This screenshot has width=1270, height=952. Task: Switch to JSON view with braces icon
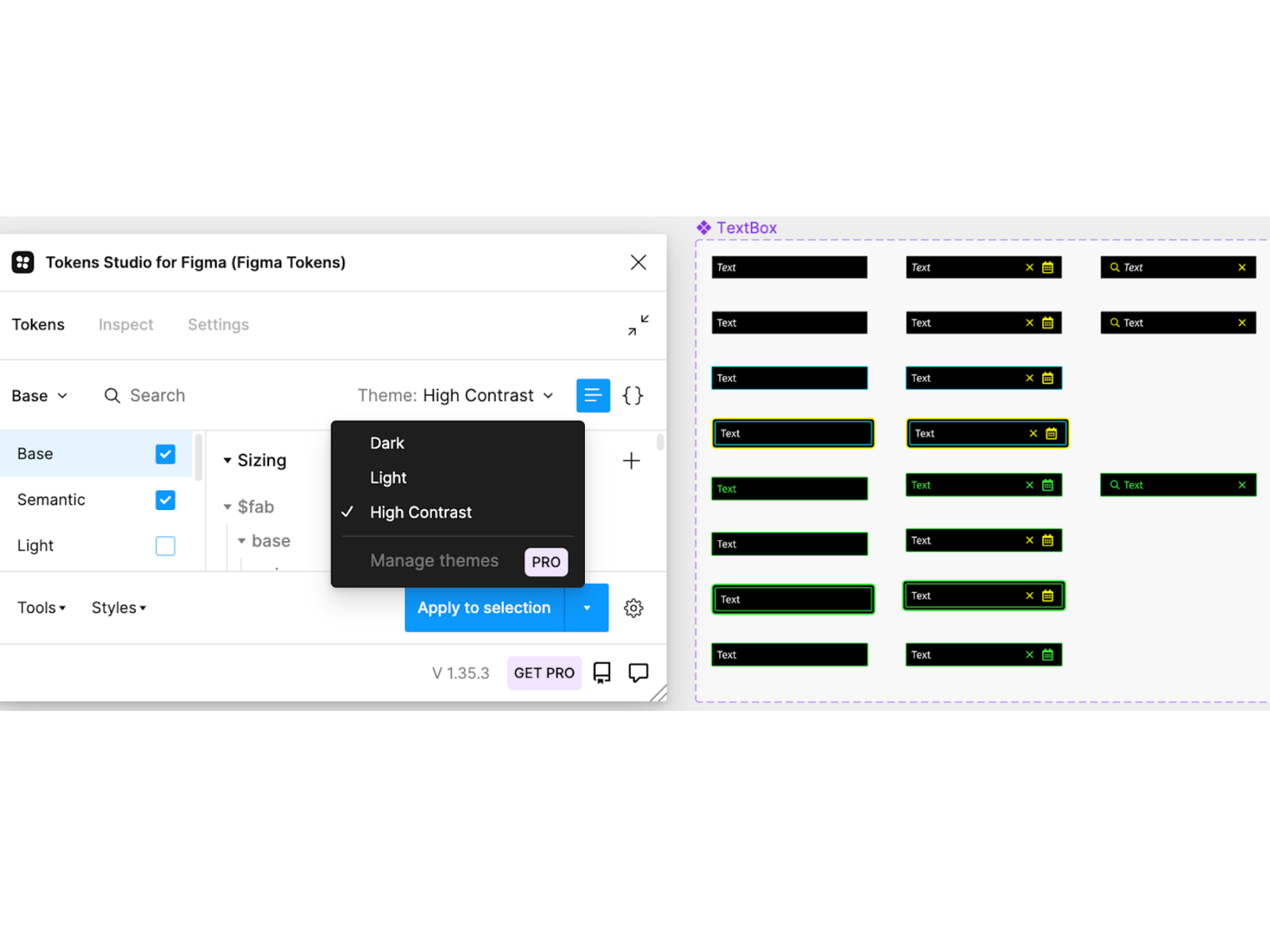point(633,396)
